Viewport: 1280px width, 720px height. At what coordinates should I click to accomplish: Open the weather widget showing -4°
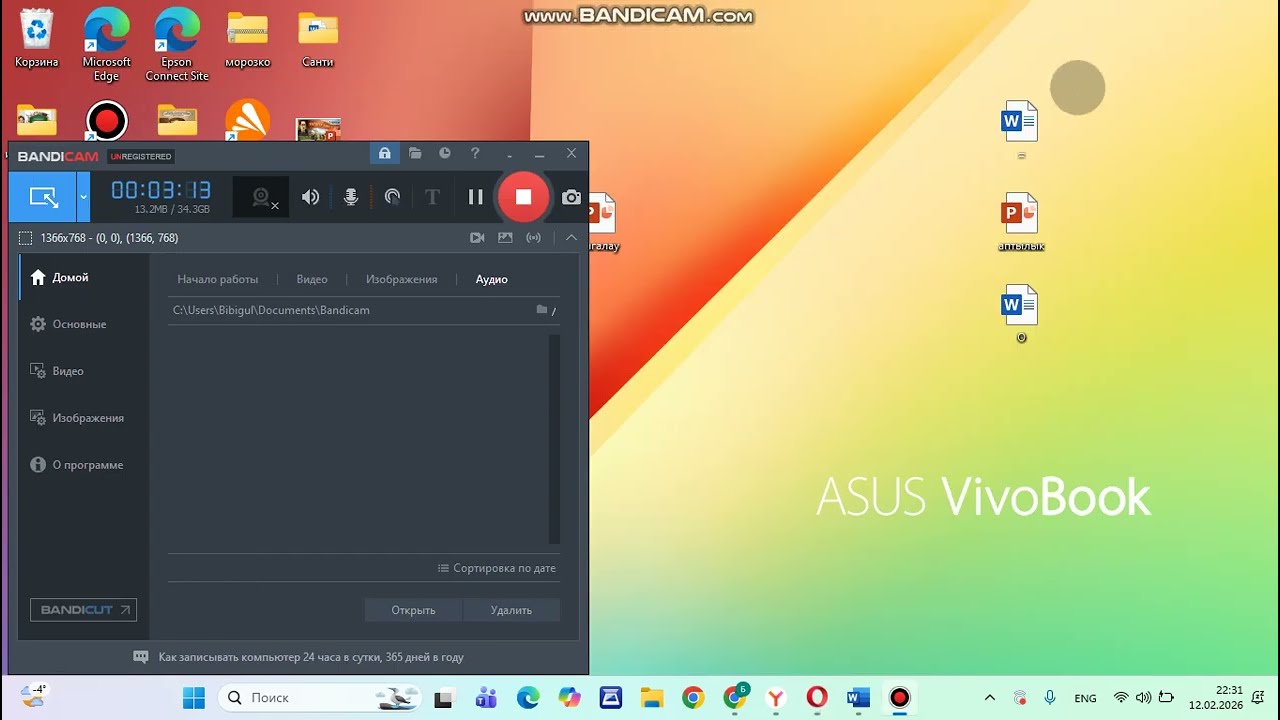(33, 695)
